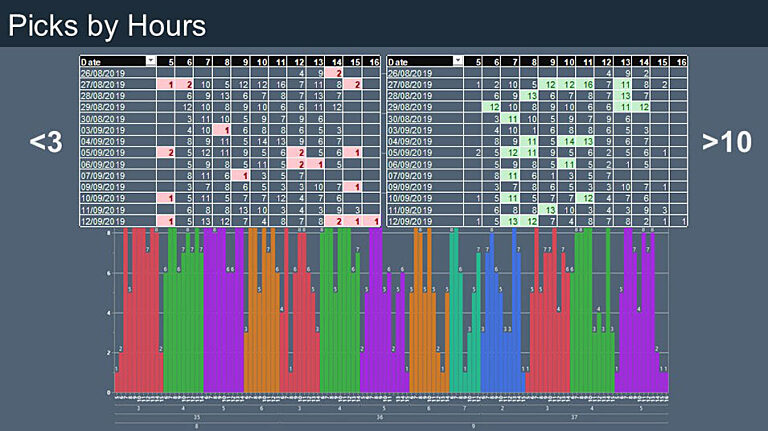Viewport: 768px width, 431px height.
Task: Select 12/09/2019 date cell in right table
Action: pyautogui.click(x=420, y=221)
